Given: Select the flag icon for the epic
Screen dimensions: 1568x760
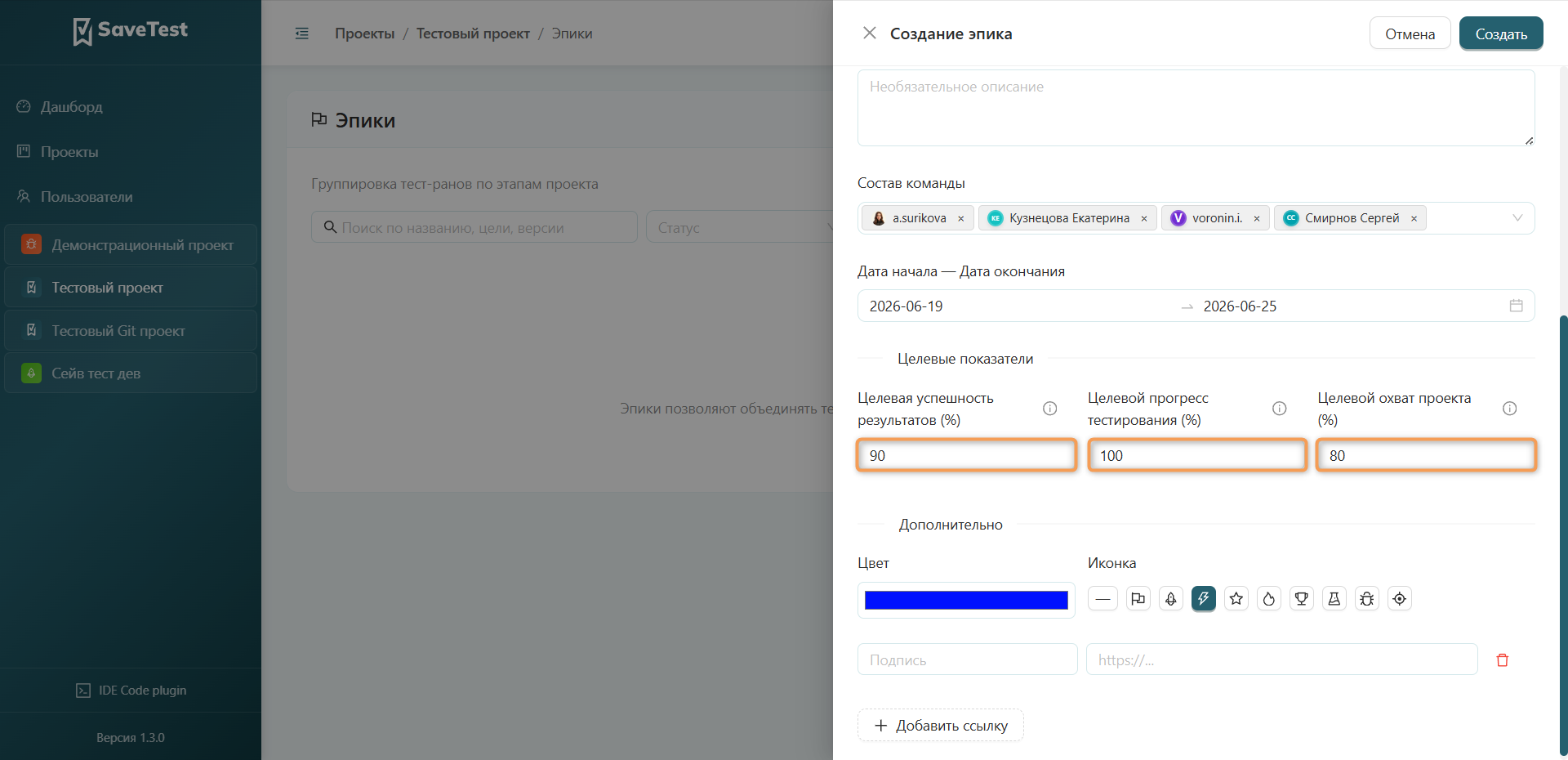Looking at the screenshot, I should pos(1138,599).
